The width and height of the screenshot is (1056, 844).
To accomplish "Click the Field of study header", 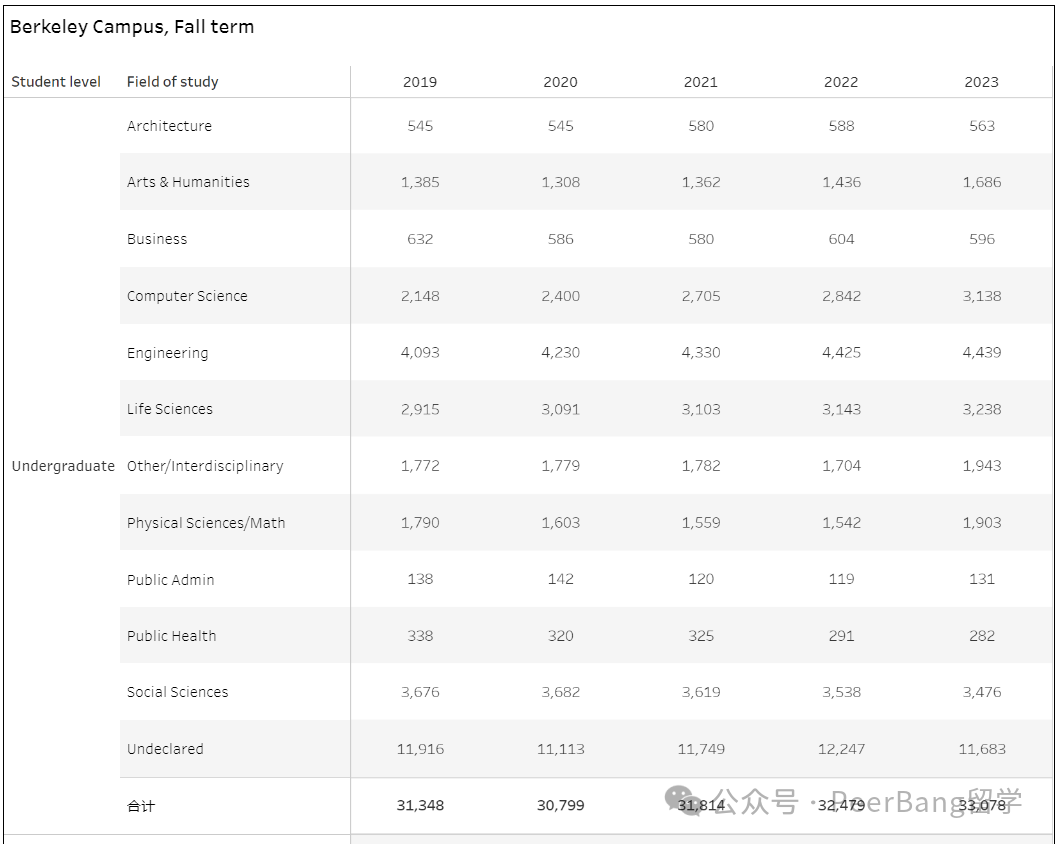I will (x=172, y=82).
